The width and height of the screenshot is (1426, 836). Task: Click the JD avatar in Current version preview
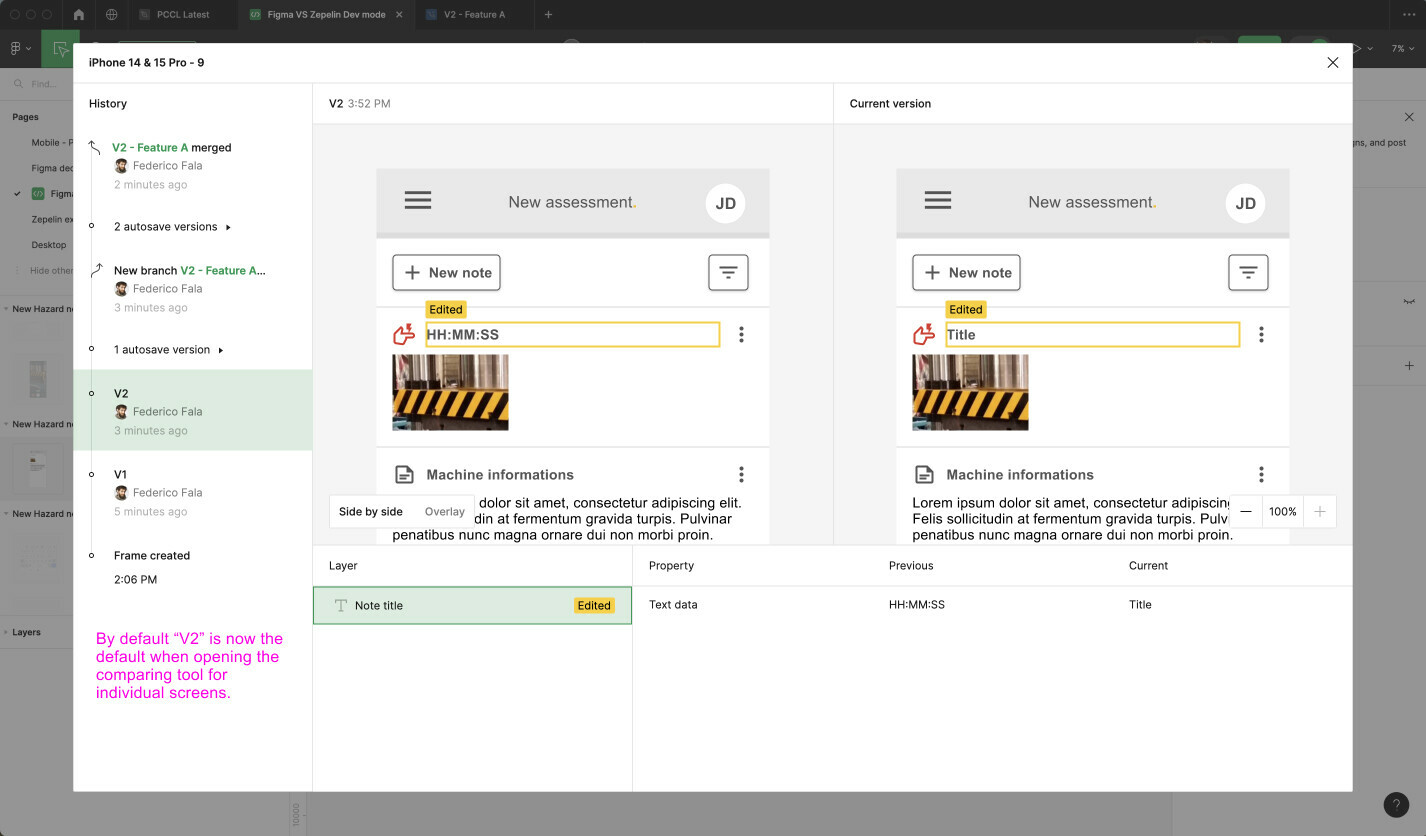click(x=1245, y=203)
